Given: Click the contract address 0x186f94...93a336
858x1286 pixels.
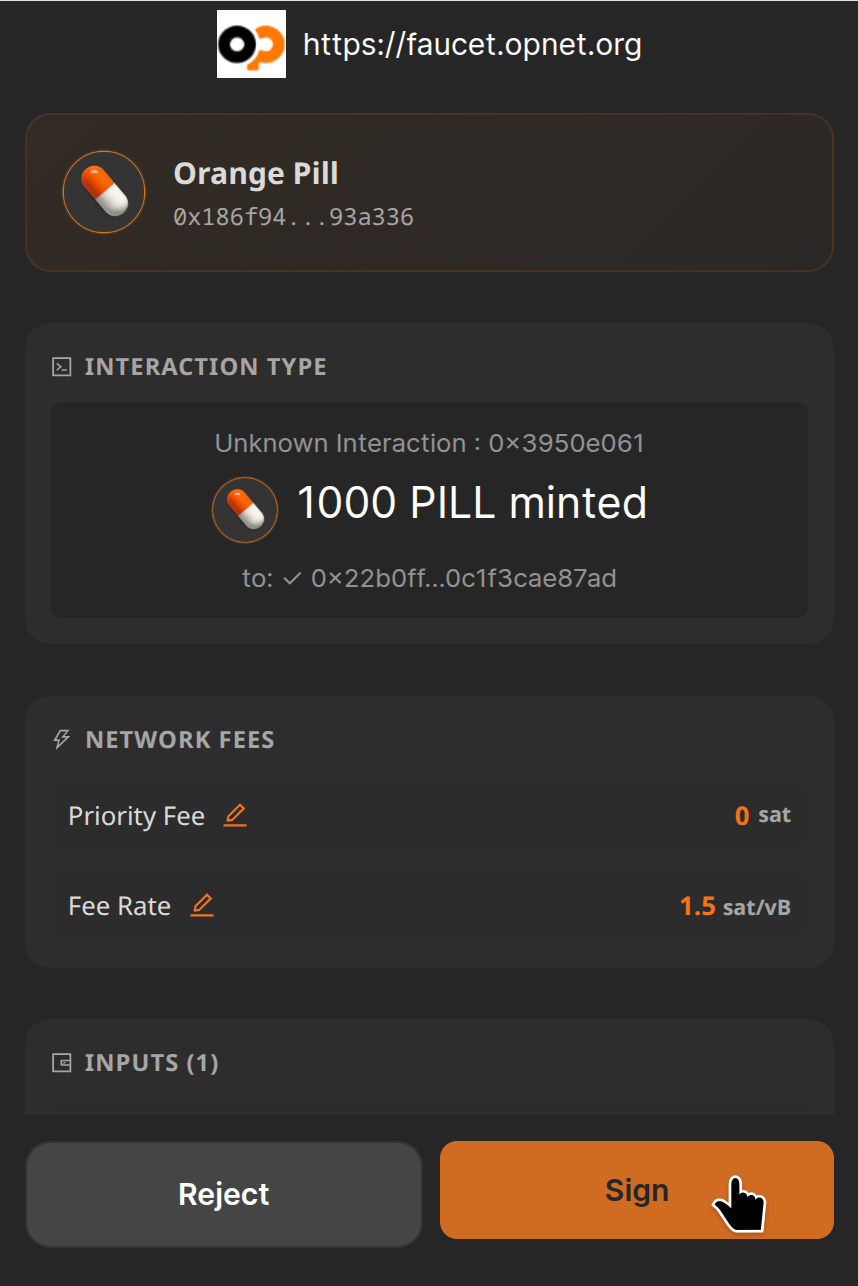Looking at the screenshot, I should [293, 217].
